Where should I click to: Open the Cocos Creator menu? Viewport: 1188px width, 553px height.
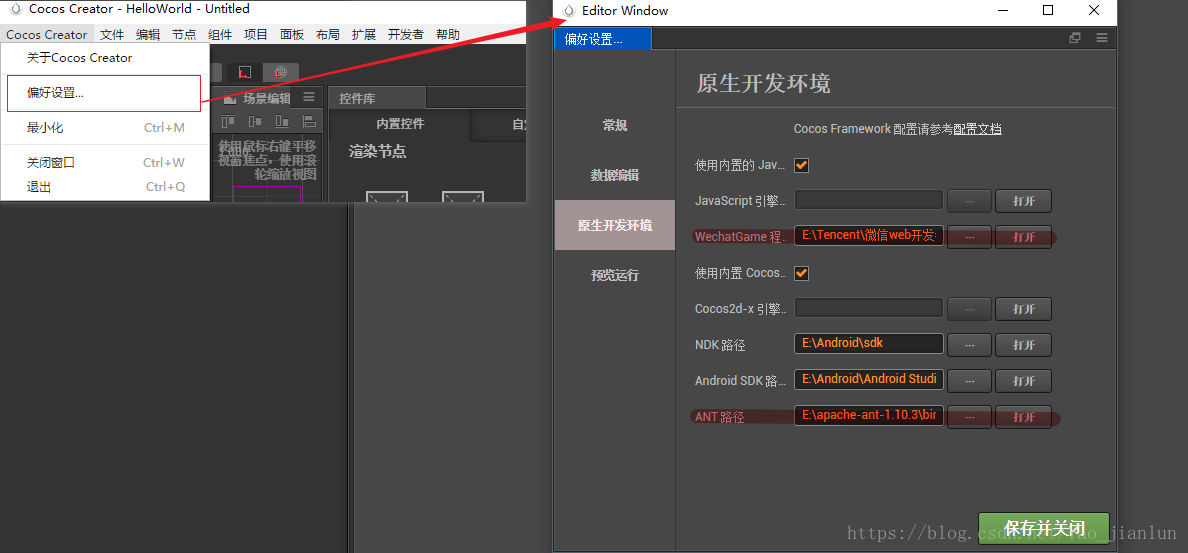[x=47, y=34]
